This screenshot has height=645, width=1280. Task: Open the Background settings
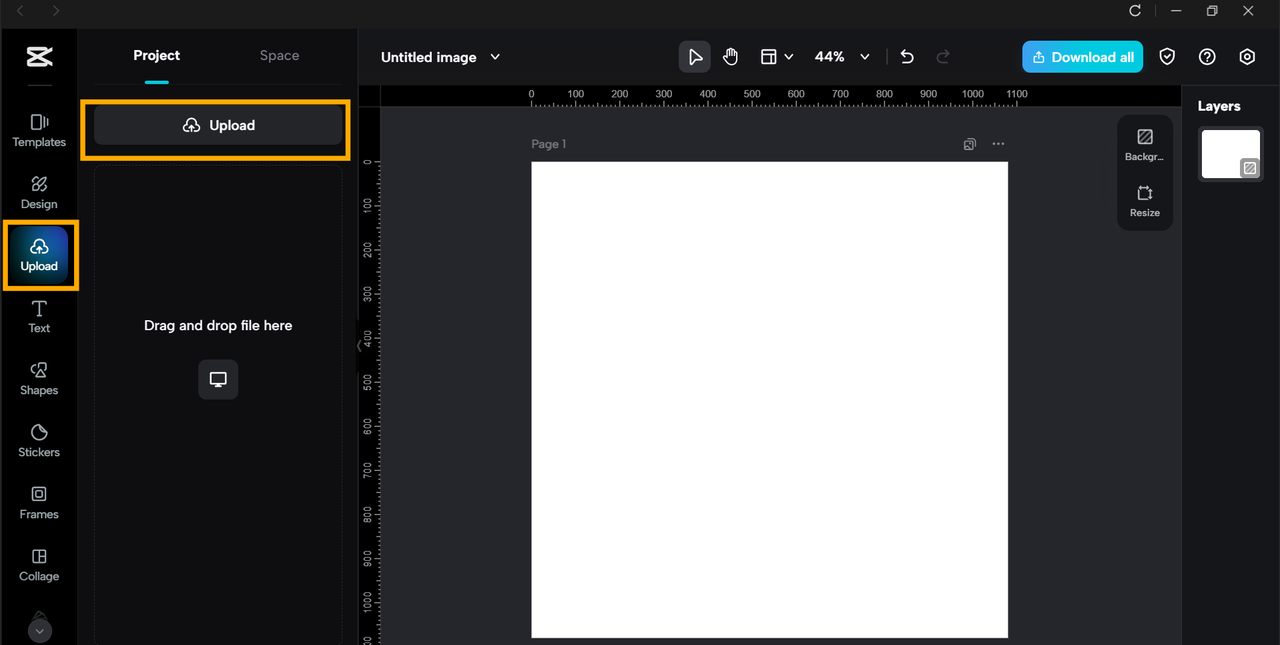[1145, 144]
